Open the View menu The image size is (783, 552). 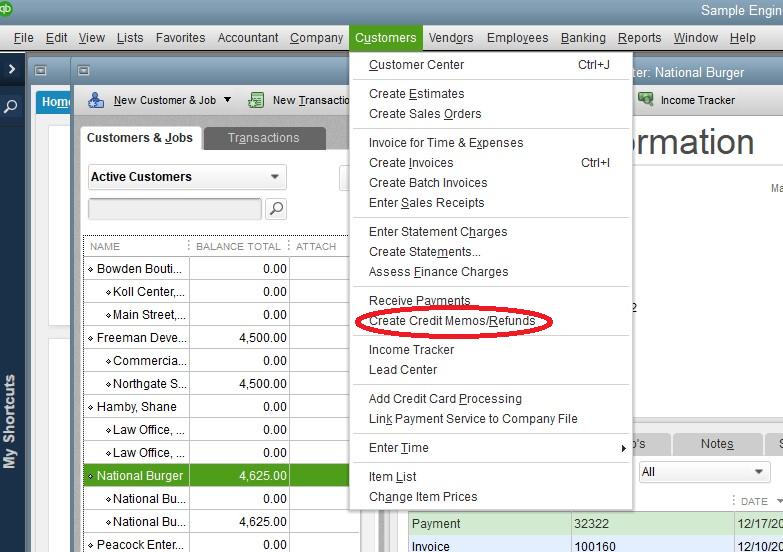tap(91, 38)
